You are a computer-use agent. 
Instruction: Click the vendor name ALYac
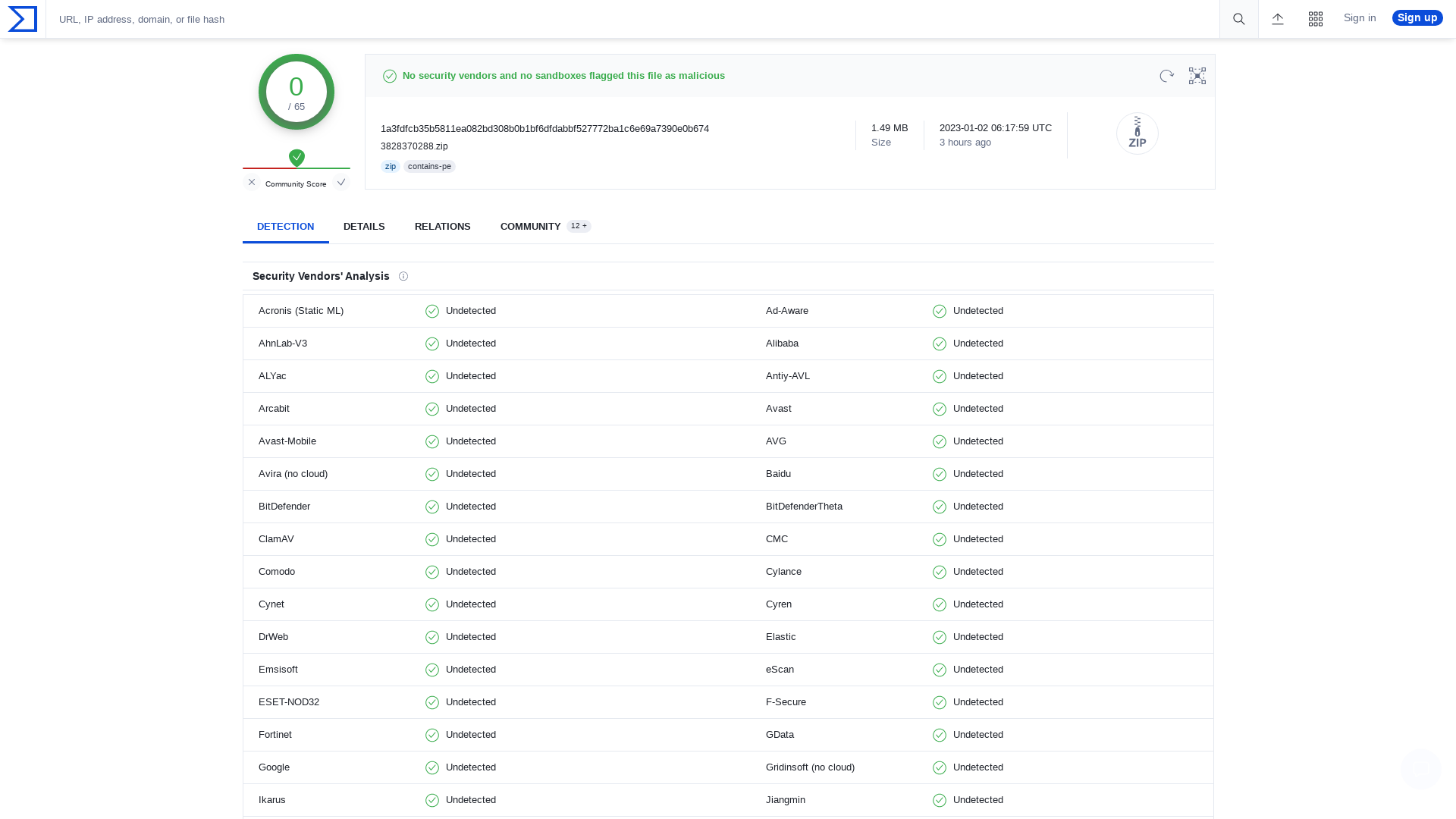[272, 376]
